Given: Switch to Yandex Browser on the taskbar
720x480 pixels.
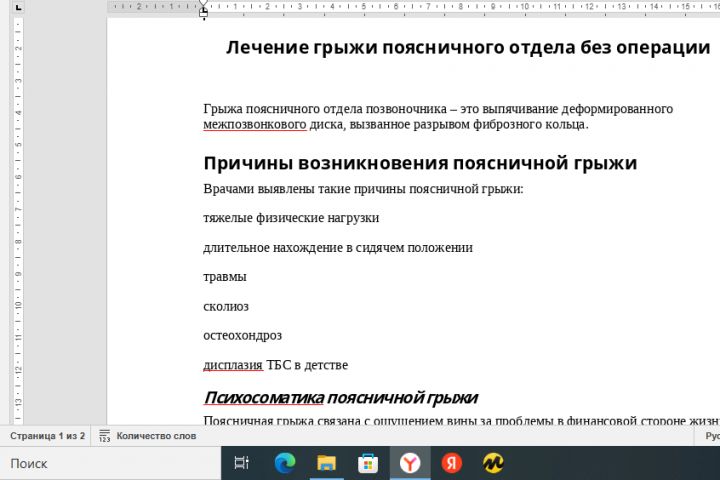Looking at the screenshot, I should (x=410, y=463).
